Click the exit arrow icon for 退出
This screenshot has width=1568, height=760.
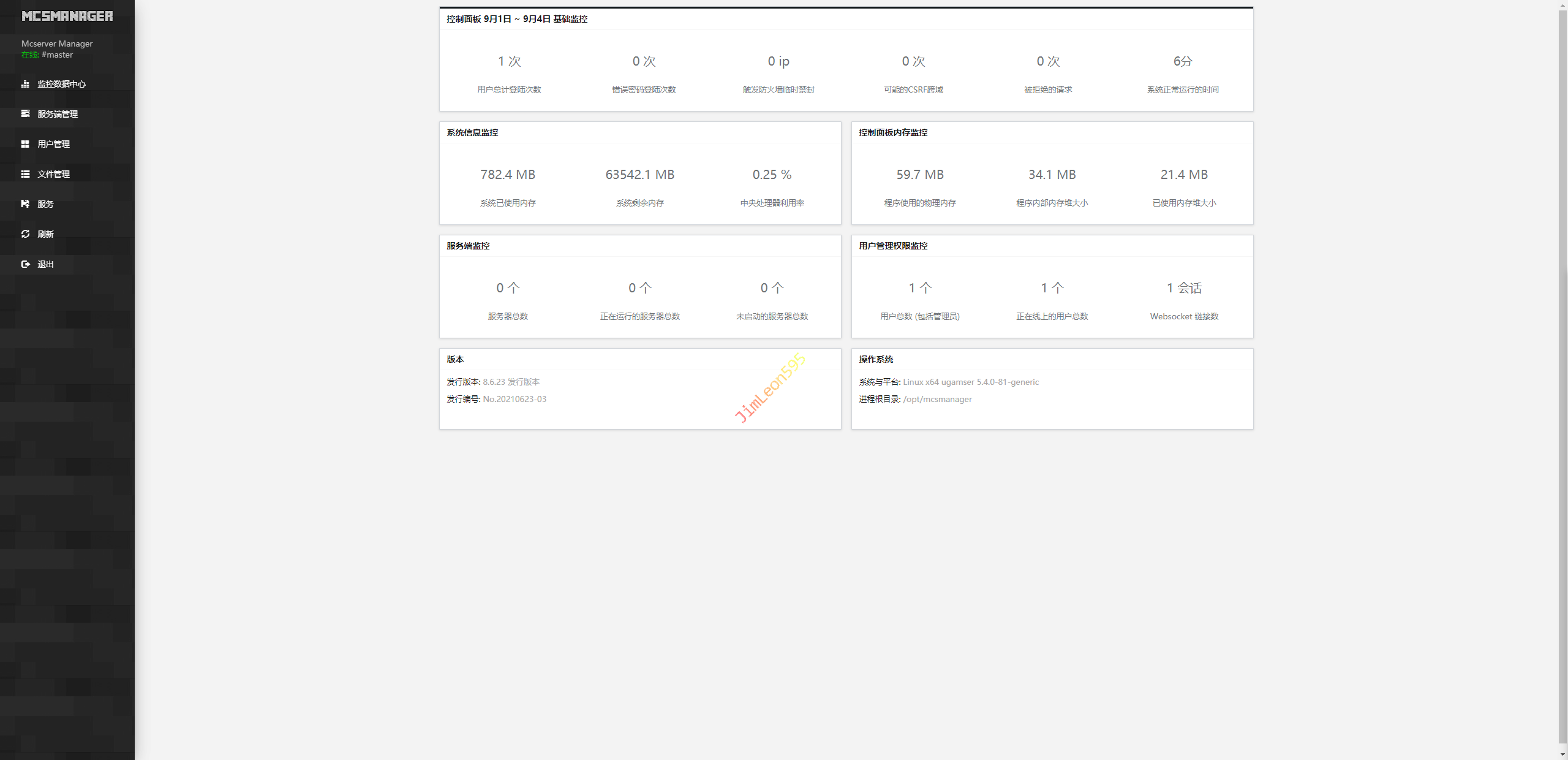[x=25, y=264]
